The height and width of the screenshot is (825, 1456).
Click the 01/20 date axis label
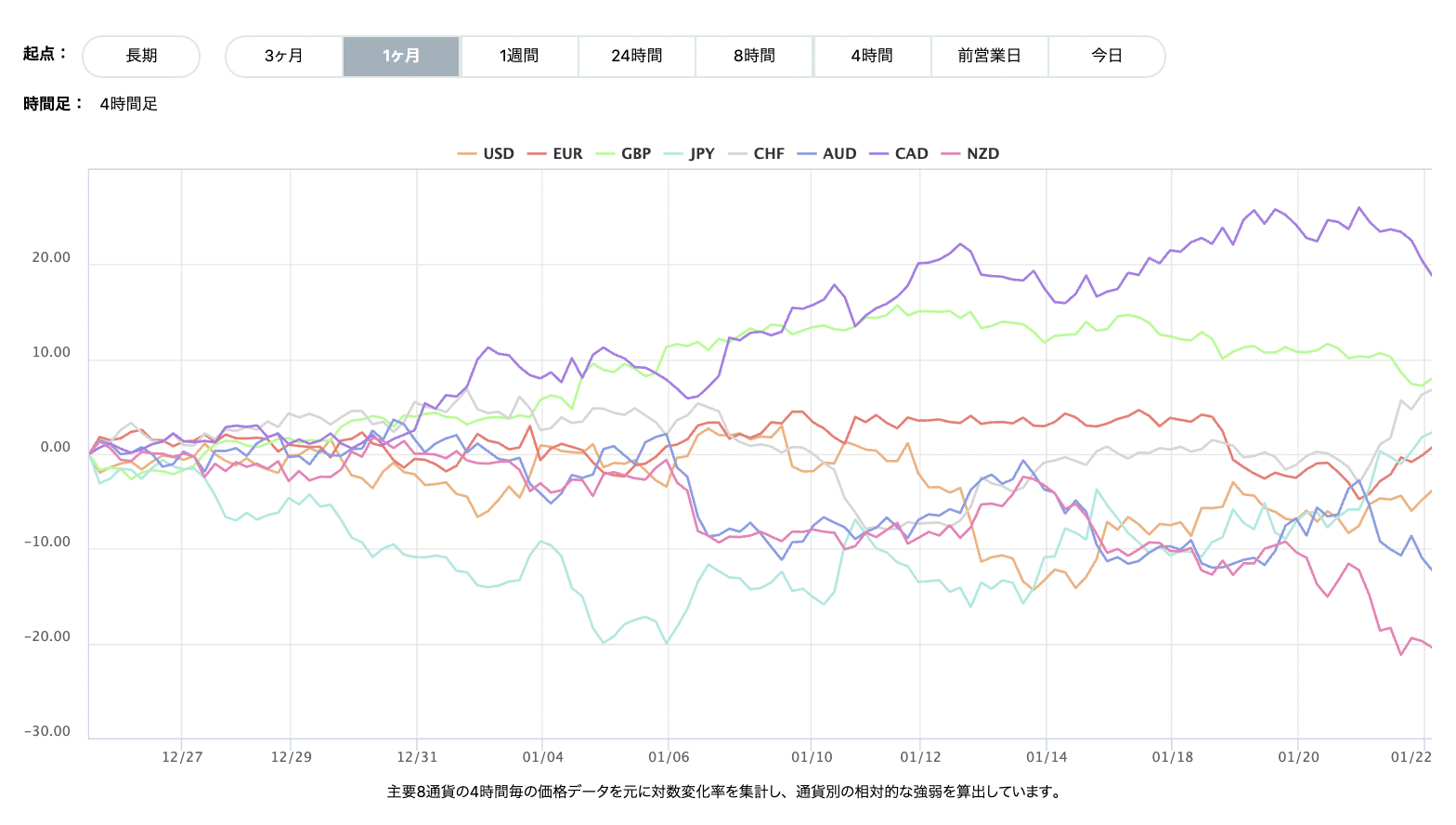pos(1298,757)
